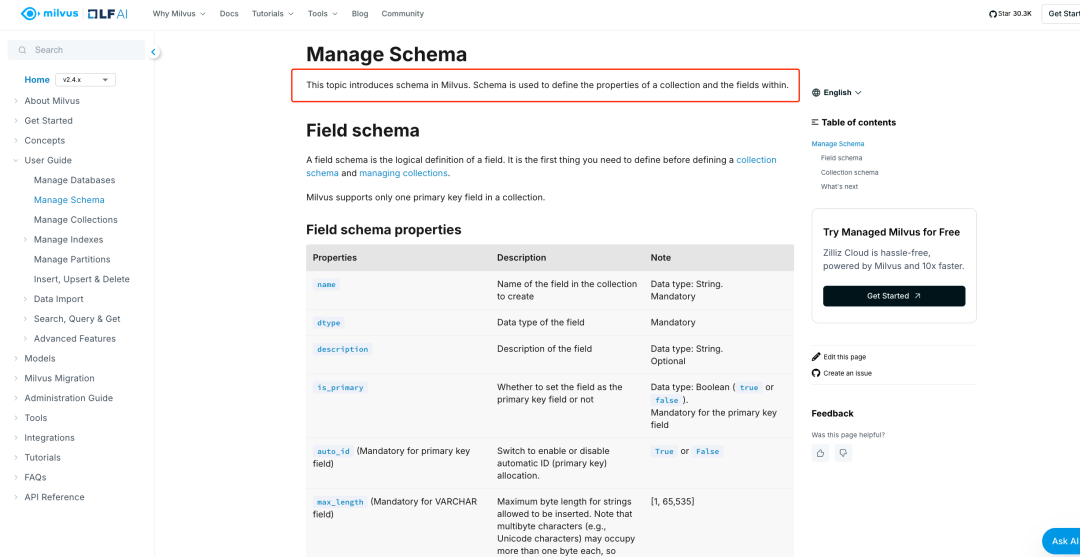This screenshot has width=1080, height=557.
Task: Open the Community menu item
Action: 402,14
